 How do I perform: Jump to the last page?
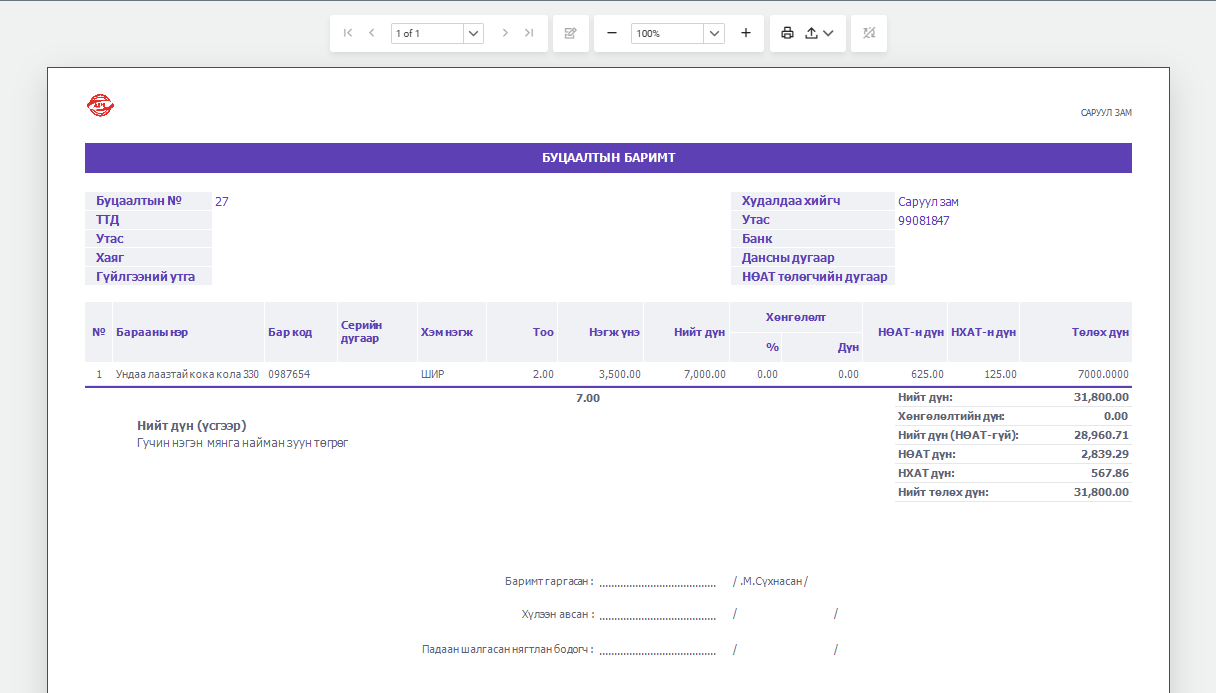coord(529,33)
